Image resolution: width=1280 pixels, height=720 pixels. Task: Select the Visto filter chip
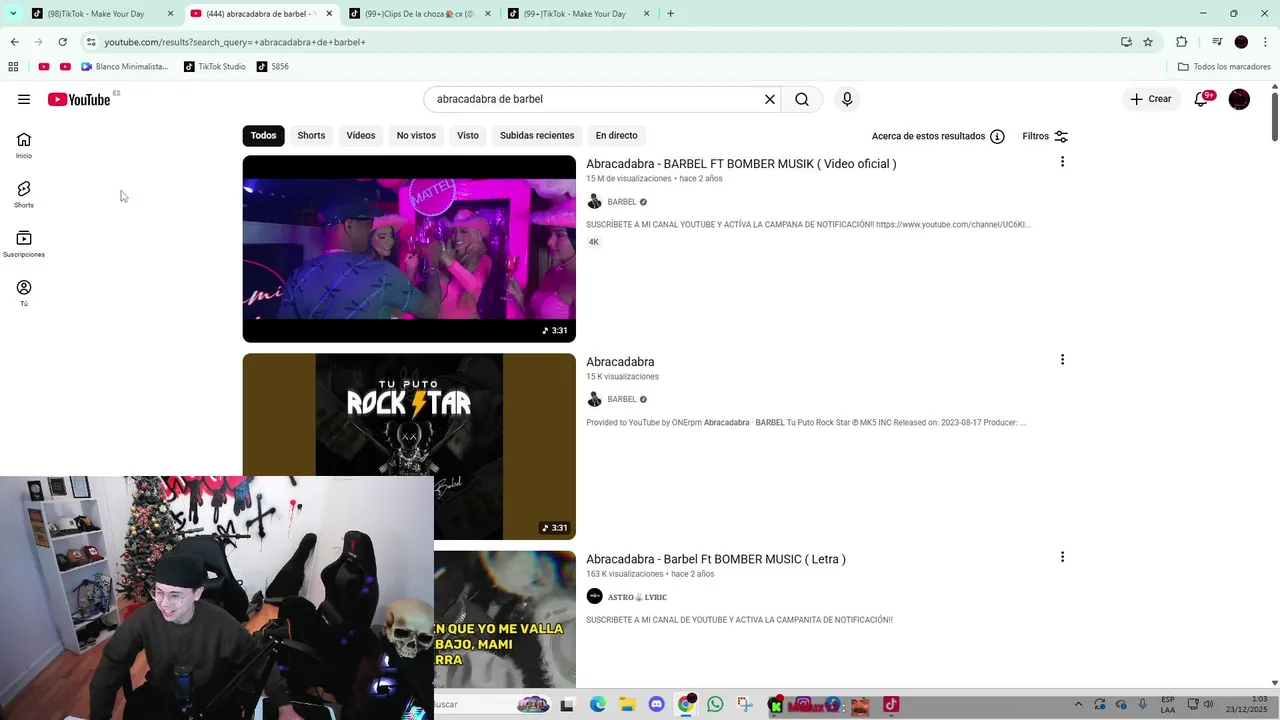[468, 136]
